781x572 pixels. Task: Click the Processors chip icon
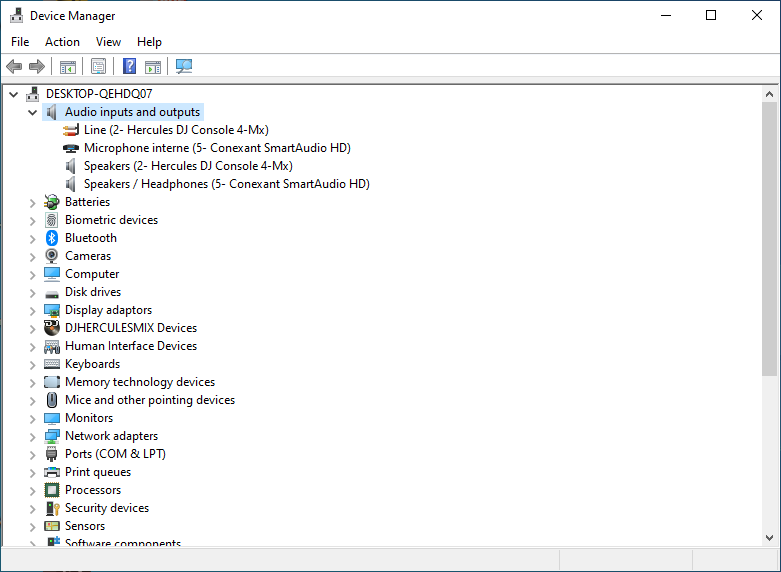pyautogui.click(x=52, y=490)
